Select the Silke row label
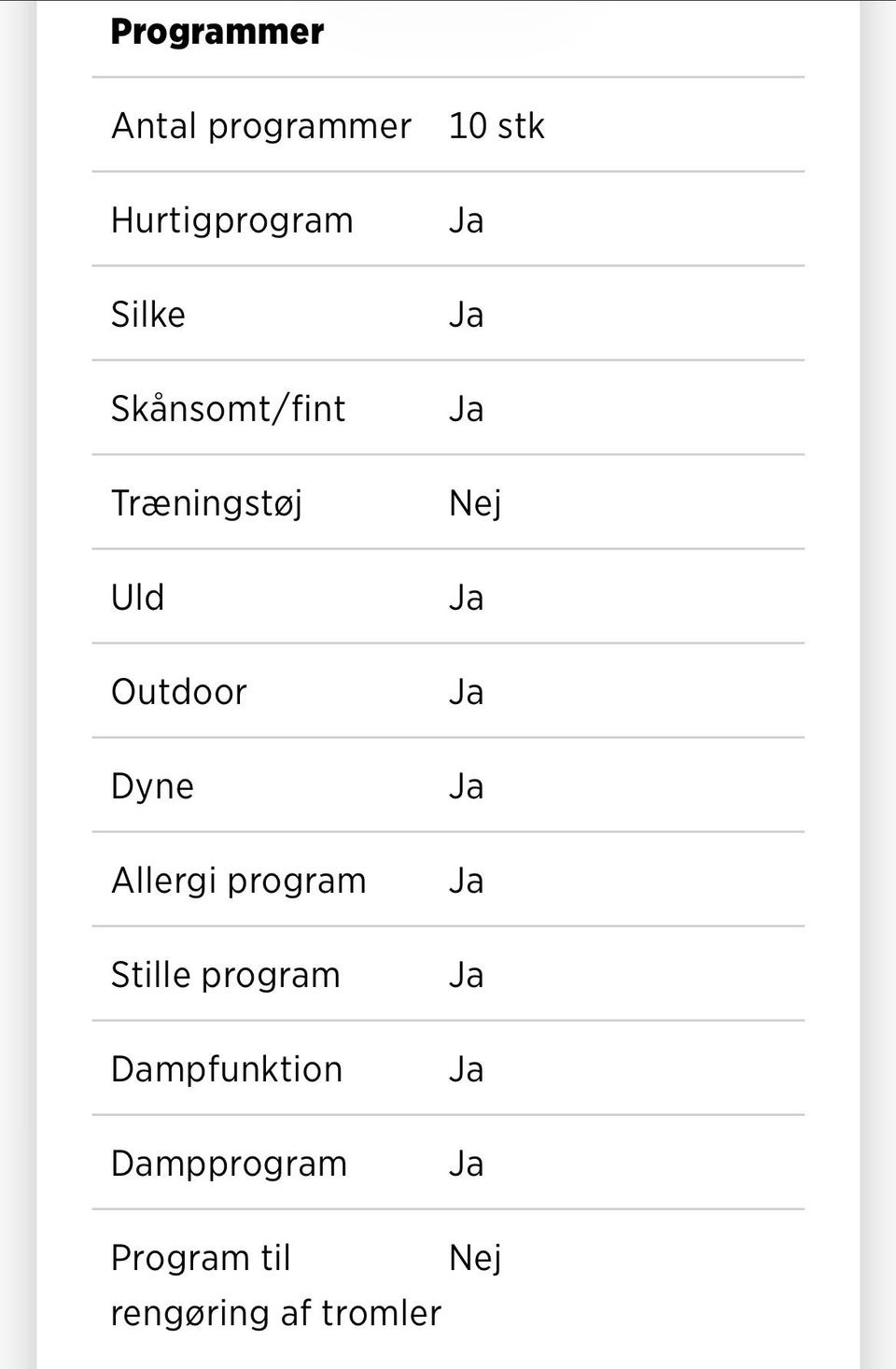This screenshot has width=896, height=1369. [x=147, y=315]
